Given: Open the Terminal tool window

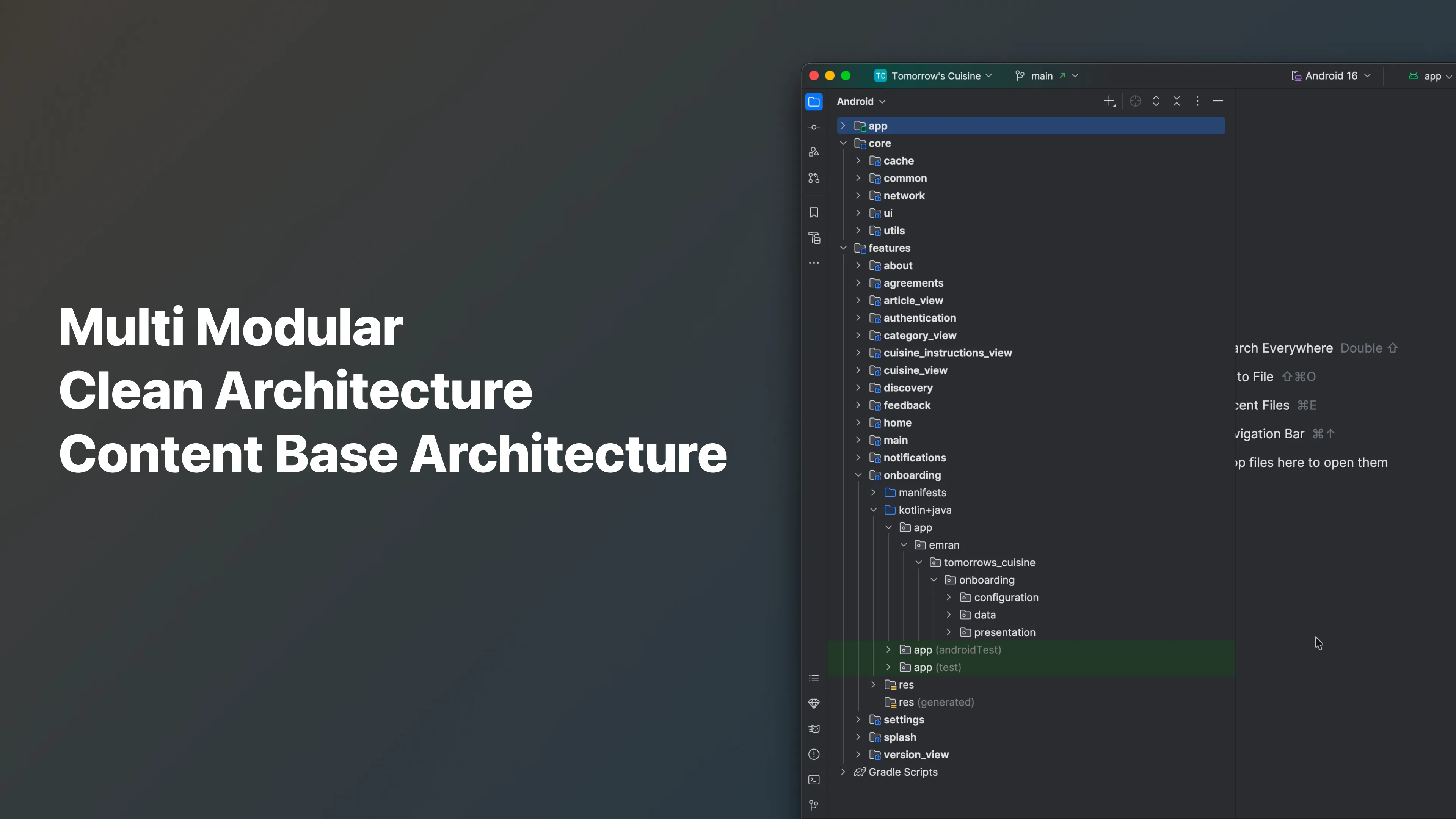Looking at the screenshot, I should click(x=814, y=780).
